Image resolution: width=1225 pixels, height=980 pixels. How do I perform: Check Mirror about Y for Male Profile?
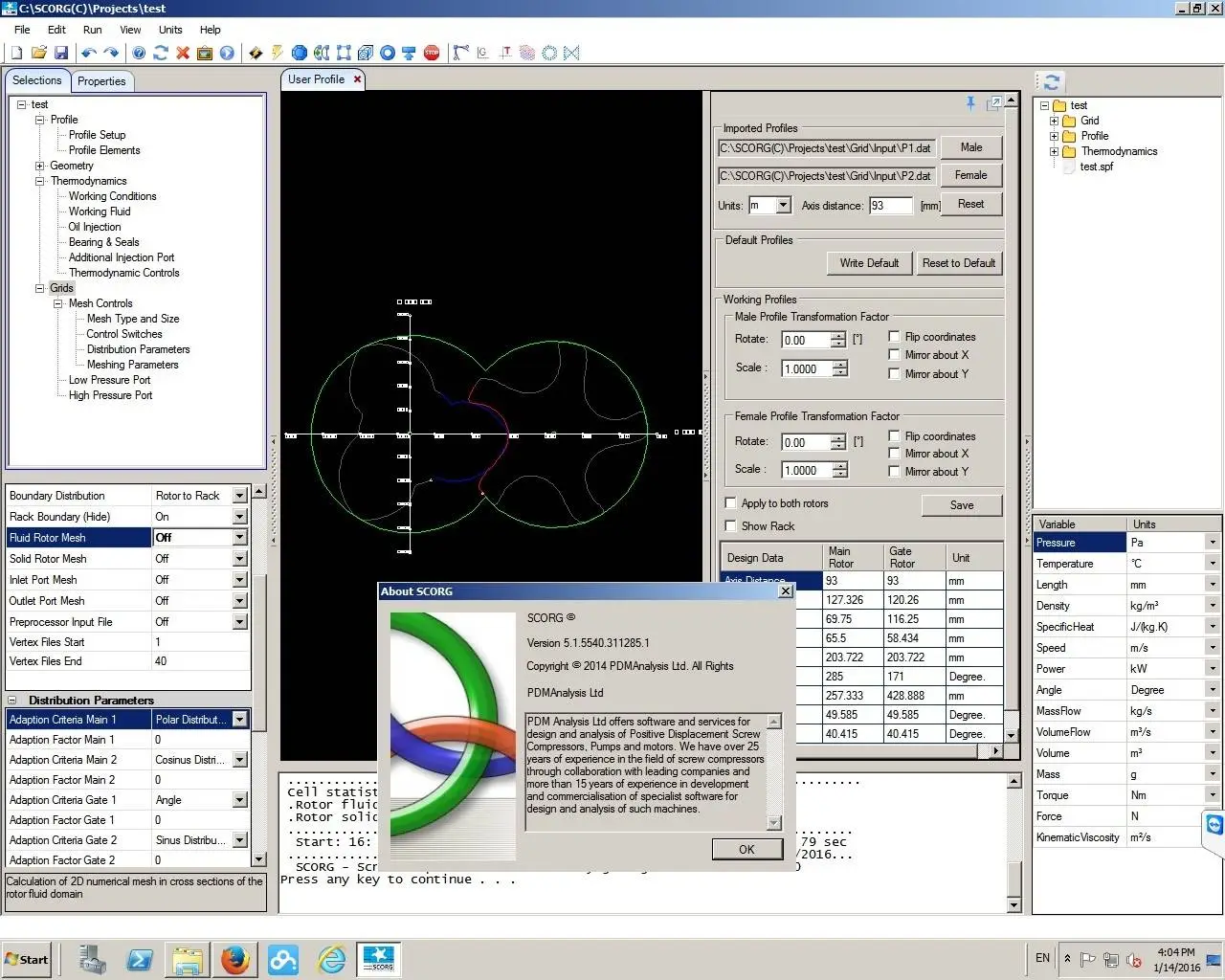click(x=894, y=374)
